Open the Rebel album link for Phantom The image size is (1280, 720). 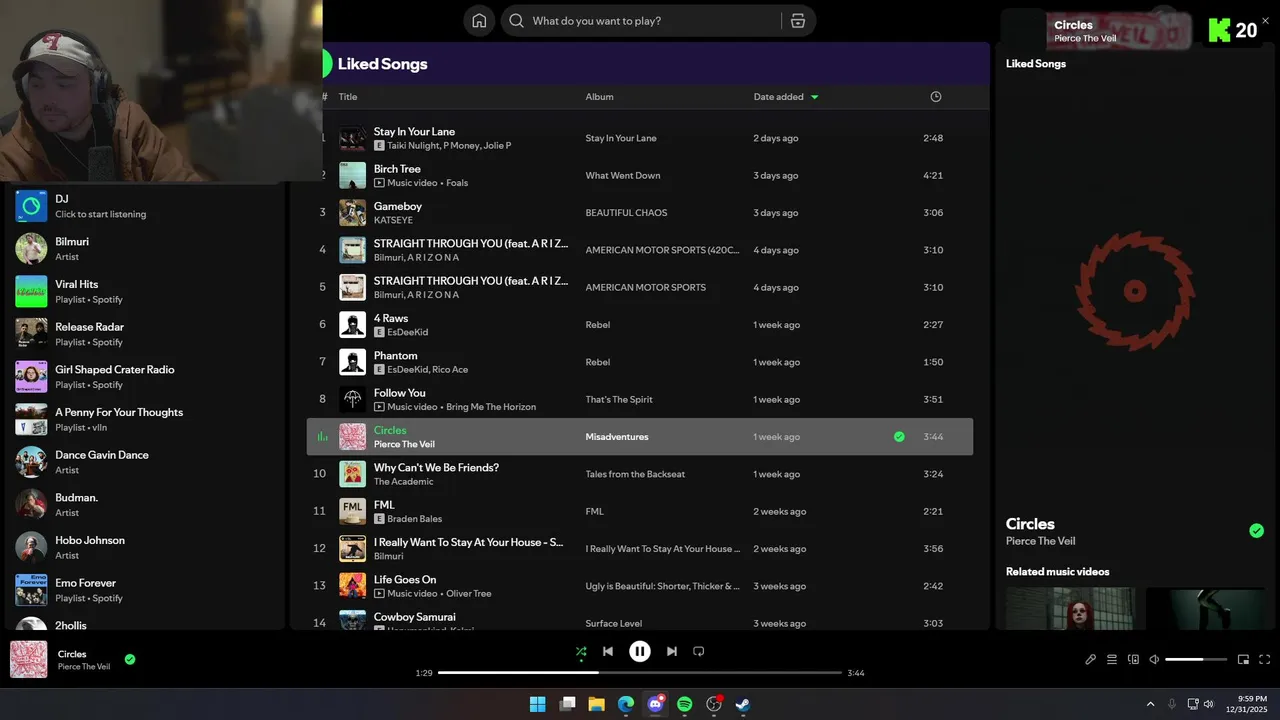tap(598, 362)
